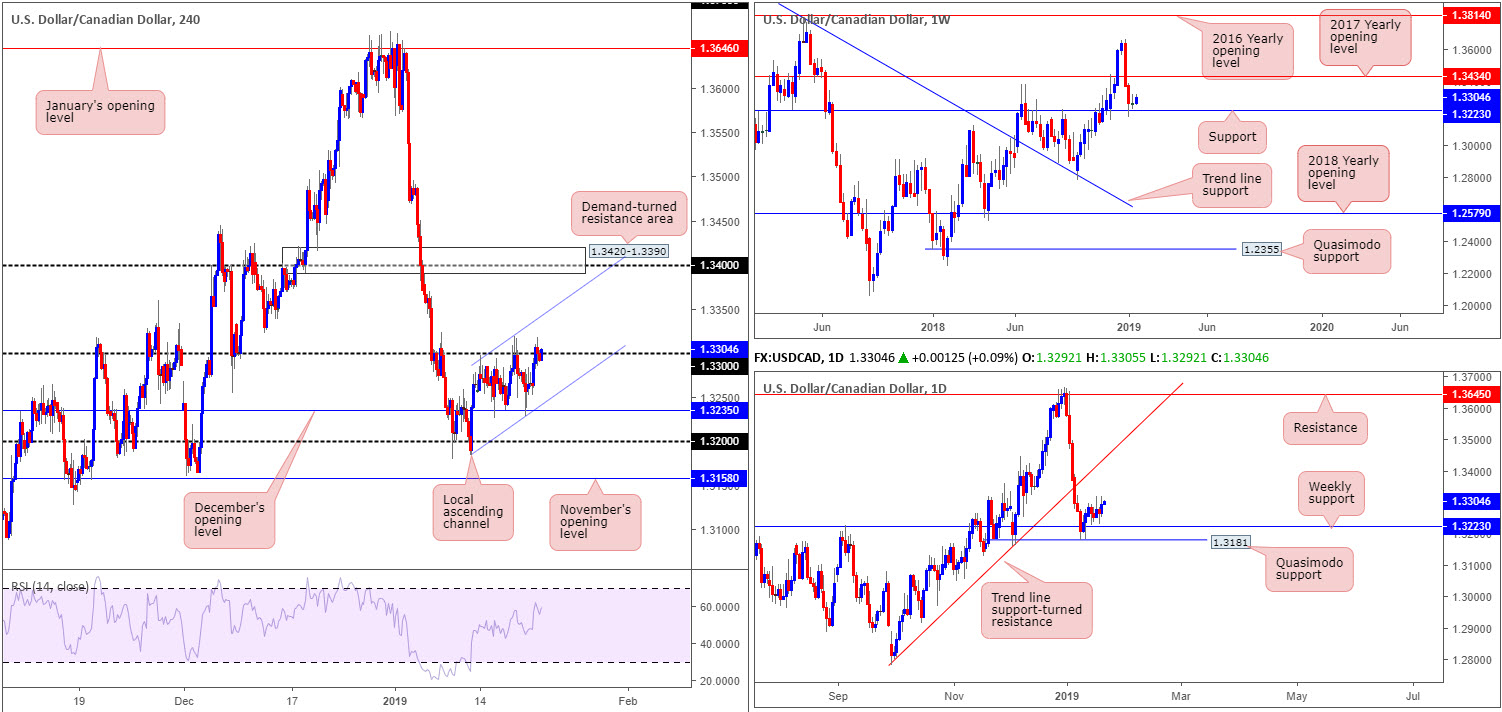Screen dimensions: 1502x712
Task: Click the 1.34000 black price label
Action: 719,265
